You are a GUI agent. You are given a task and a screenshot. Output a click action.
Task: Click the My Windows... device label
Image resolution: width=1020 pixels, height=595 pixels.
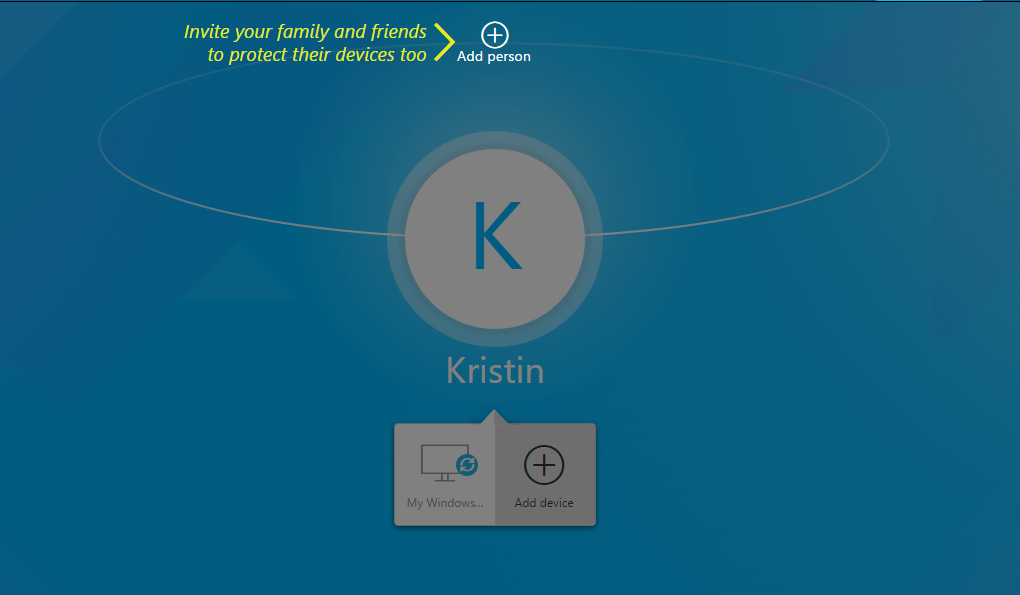[x=445, y=503]
